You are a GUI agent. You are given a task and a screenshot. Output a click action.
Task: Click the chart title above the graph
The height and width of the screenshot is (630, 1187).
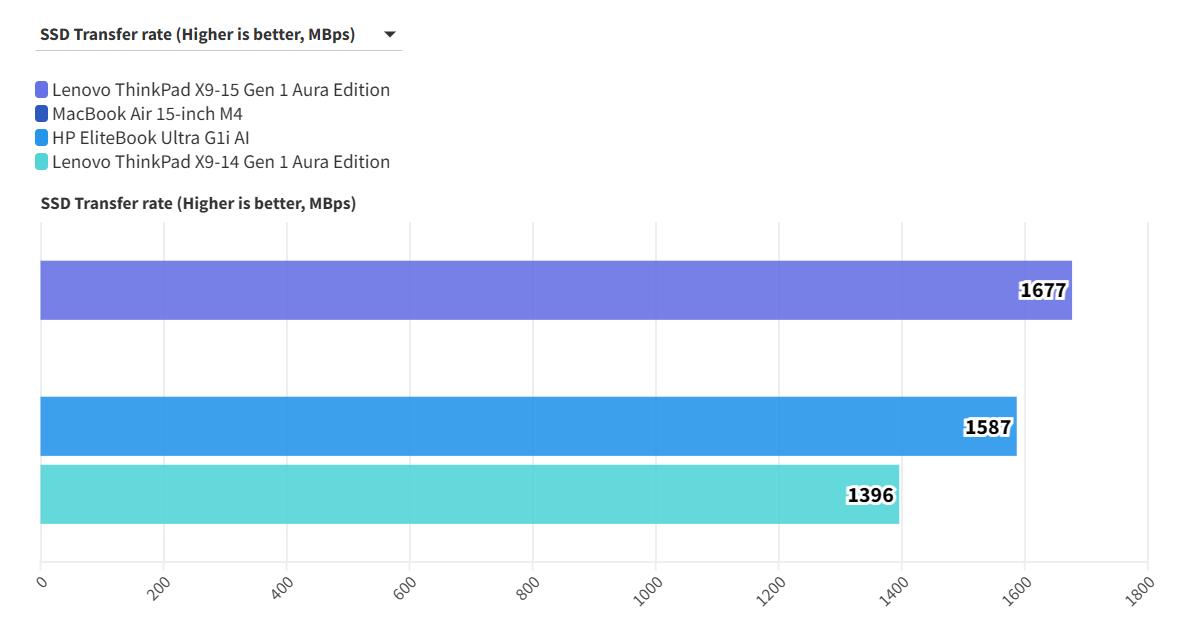[198, 204]
